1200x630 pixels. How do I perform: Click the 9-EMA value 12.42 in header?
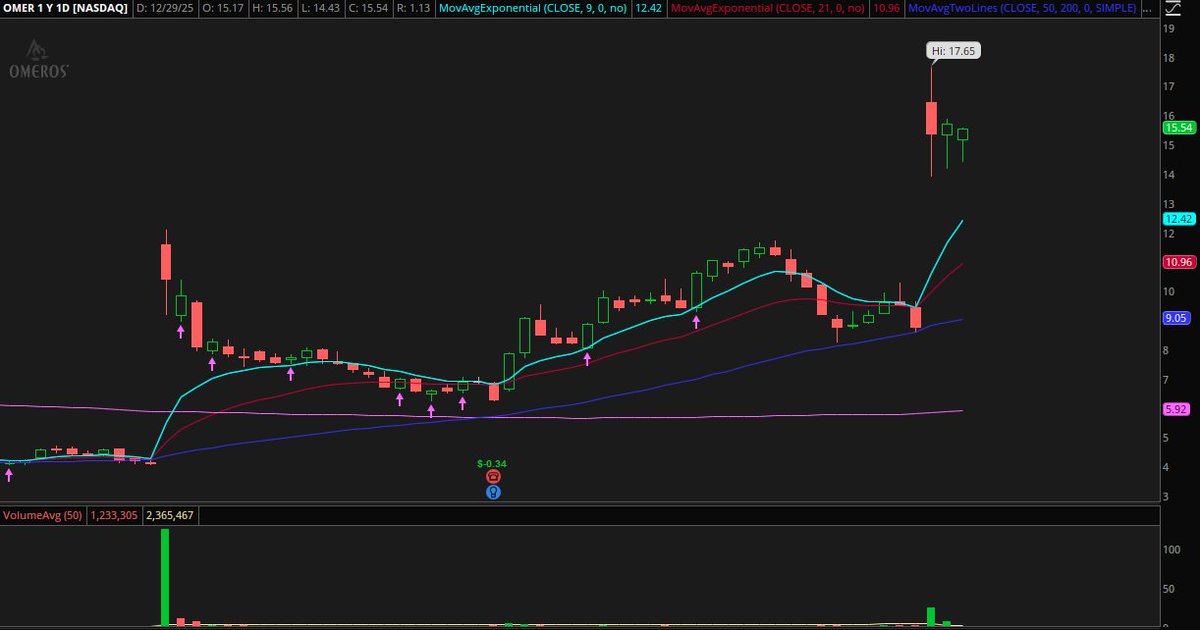tap(648, 8)
